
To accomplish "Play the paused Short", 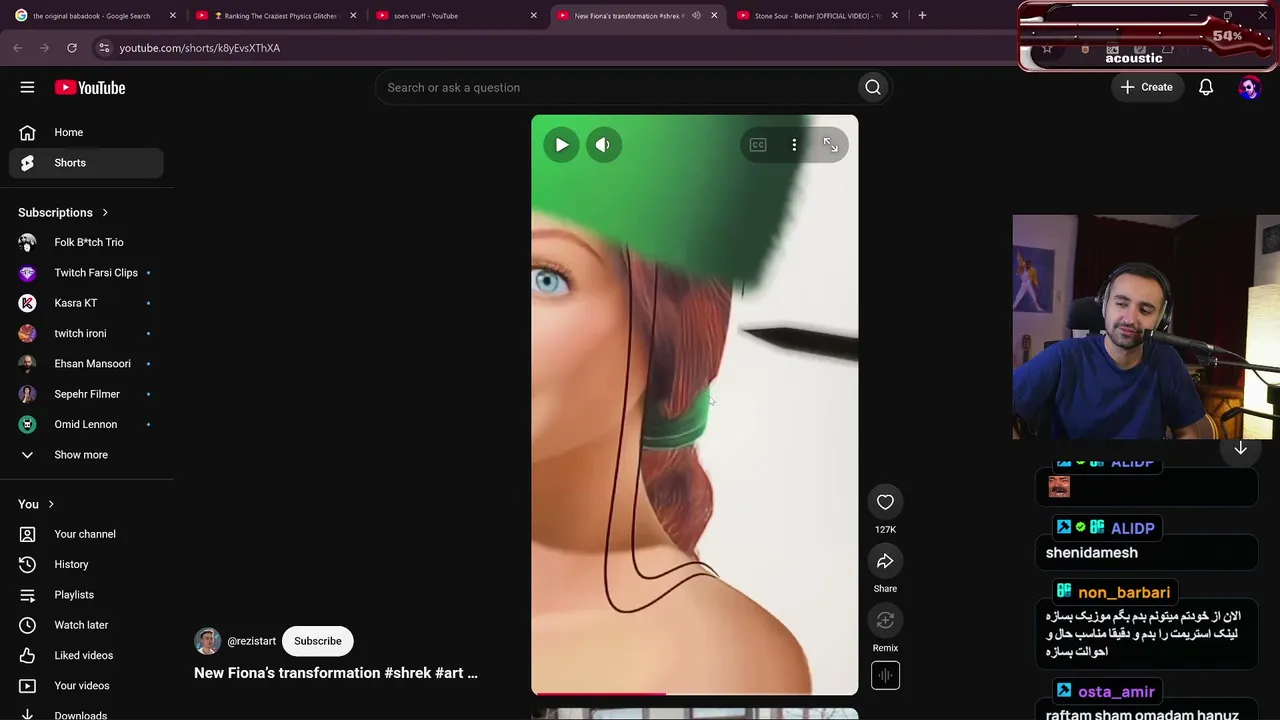I will 561,145.
